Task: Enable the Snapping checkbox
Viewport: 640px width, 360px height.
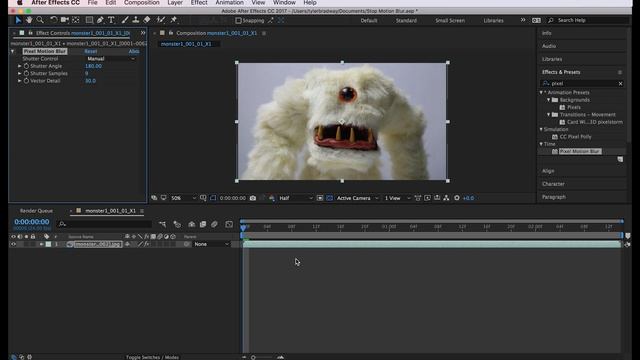Action: tap(238, 20)
